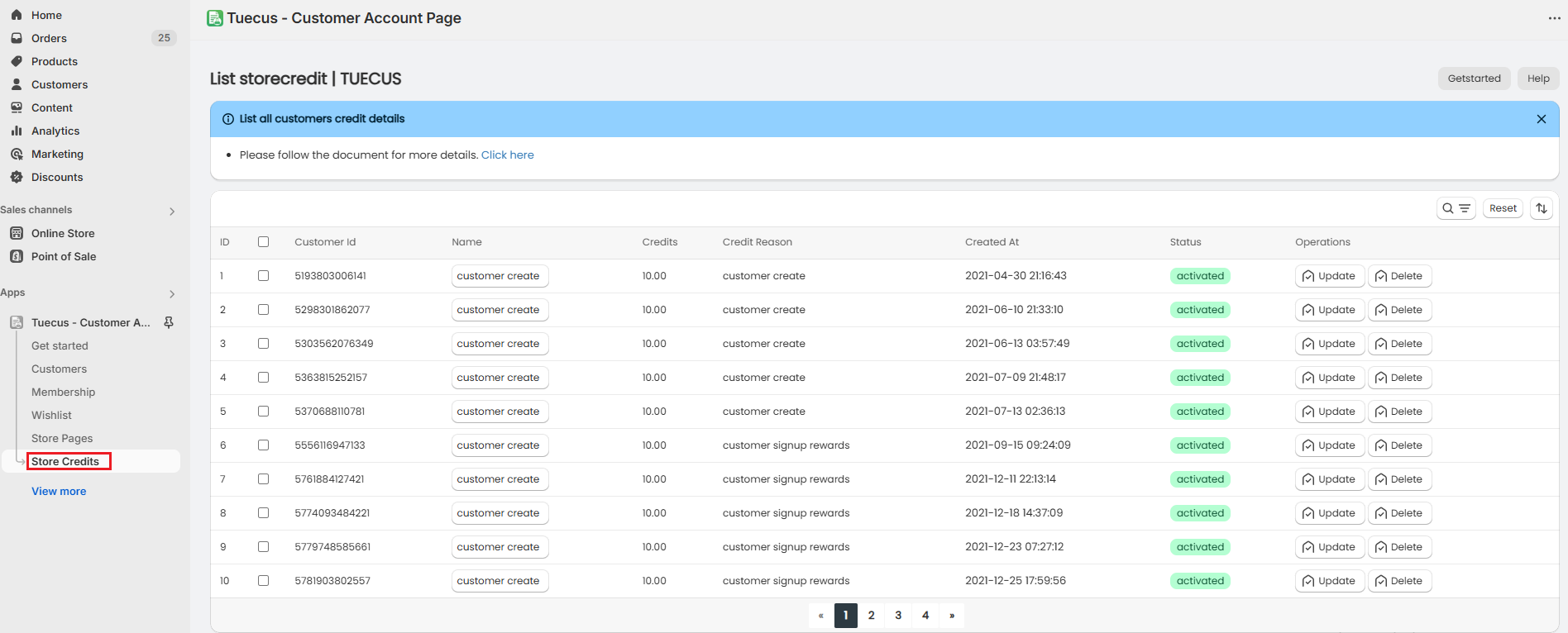The width and height of the screenshot is (1568, 633).
Task: Click the Reset button
Action: [x=1503, y=208]
